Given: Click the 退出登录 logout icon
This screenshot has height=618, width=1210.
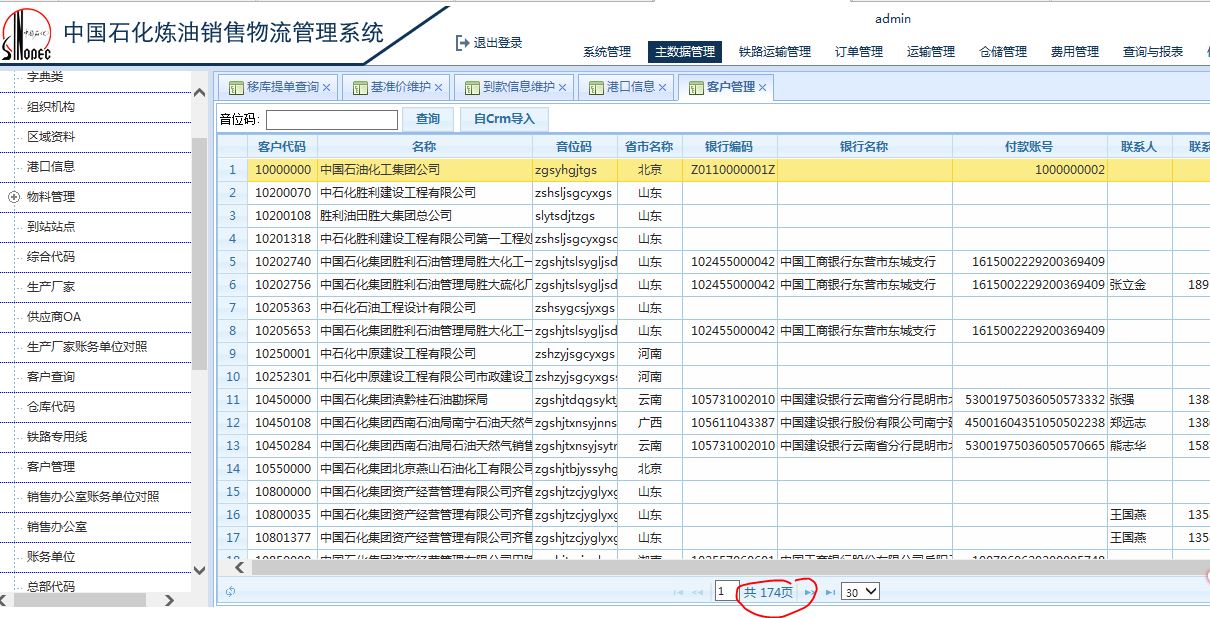Looking at the screenshot, I should (462, 43).
